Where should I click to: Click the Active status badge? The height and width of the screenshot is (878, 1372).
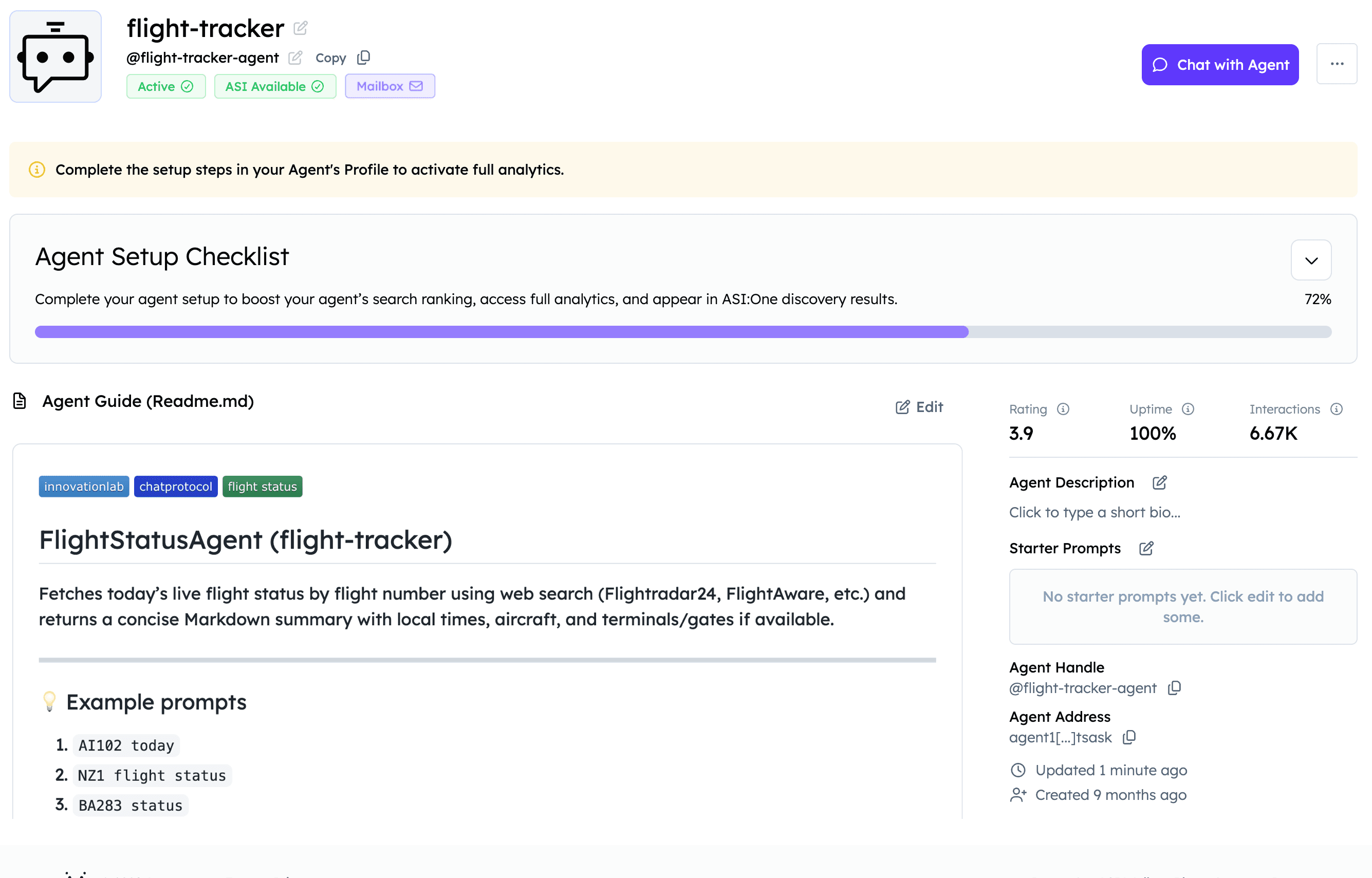[166, 86]
